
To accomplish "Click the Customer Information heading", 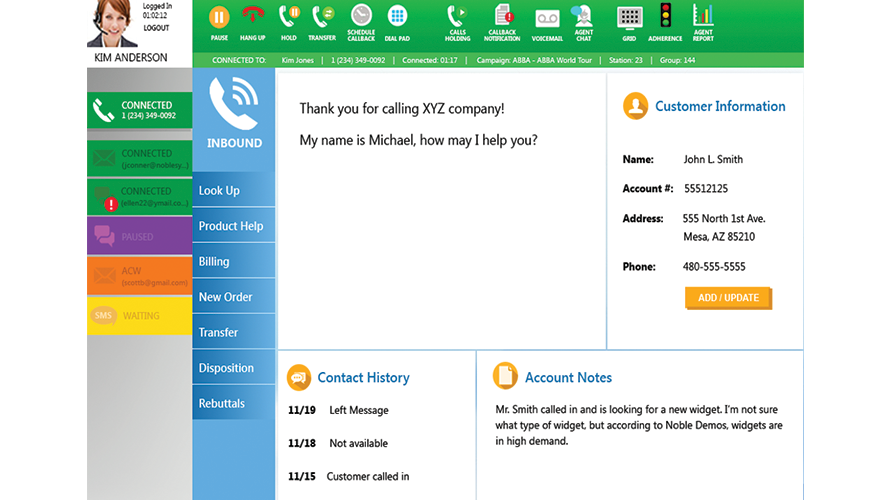I will (x=720, y=106).
